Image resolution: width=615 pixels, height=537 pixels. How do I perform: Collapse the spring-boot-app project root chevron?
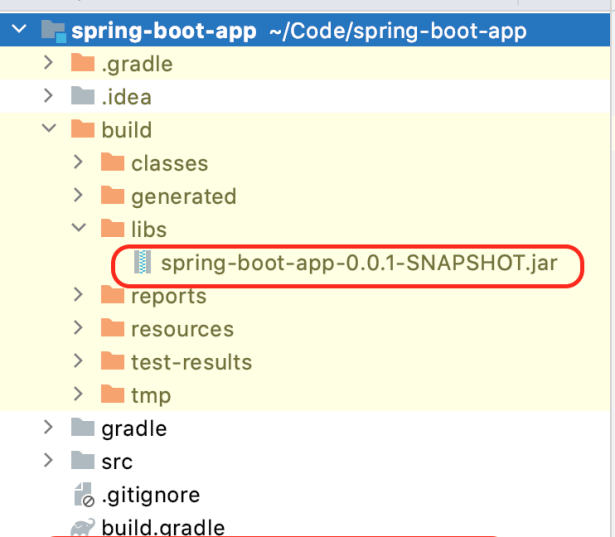coord(19,29)
